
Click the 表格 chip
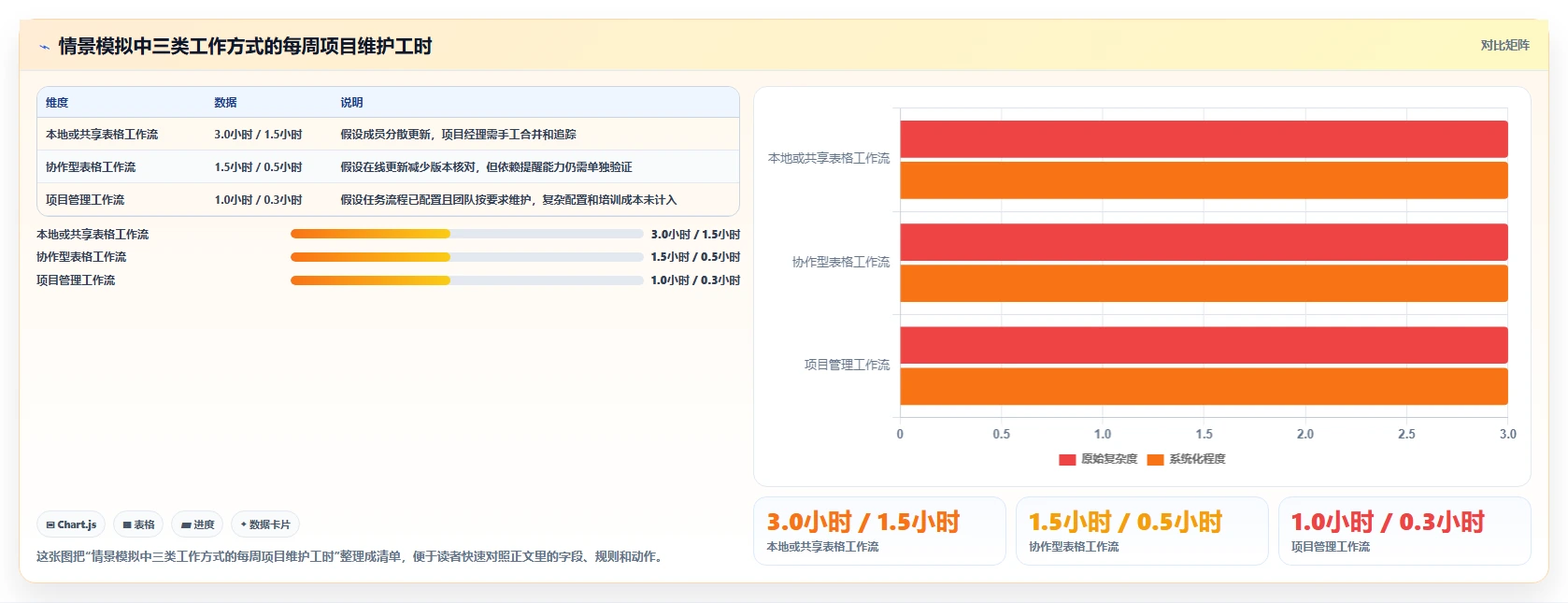(138, 524)
